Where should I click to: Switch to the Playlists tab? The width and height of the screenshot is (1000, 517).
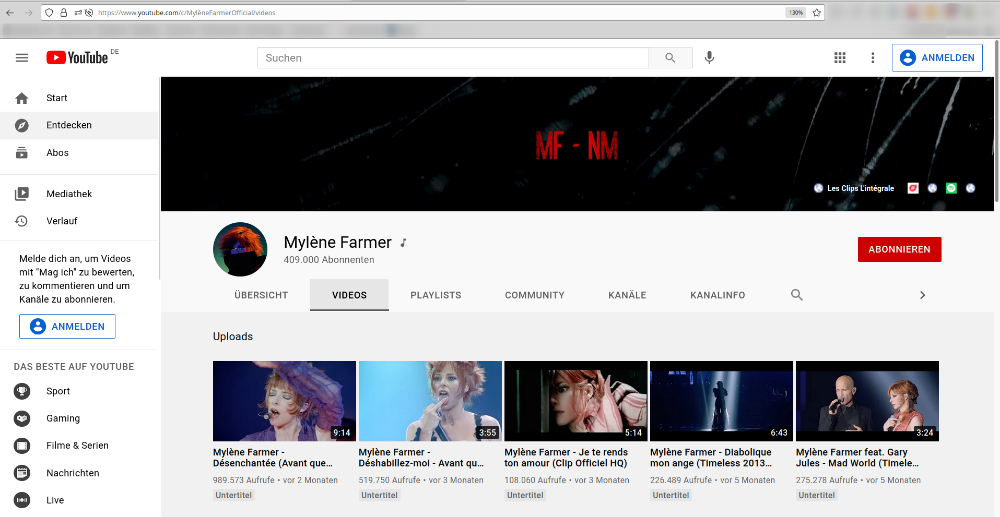click(435, 295)
